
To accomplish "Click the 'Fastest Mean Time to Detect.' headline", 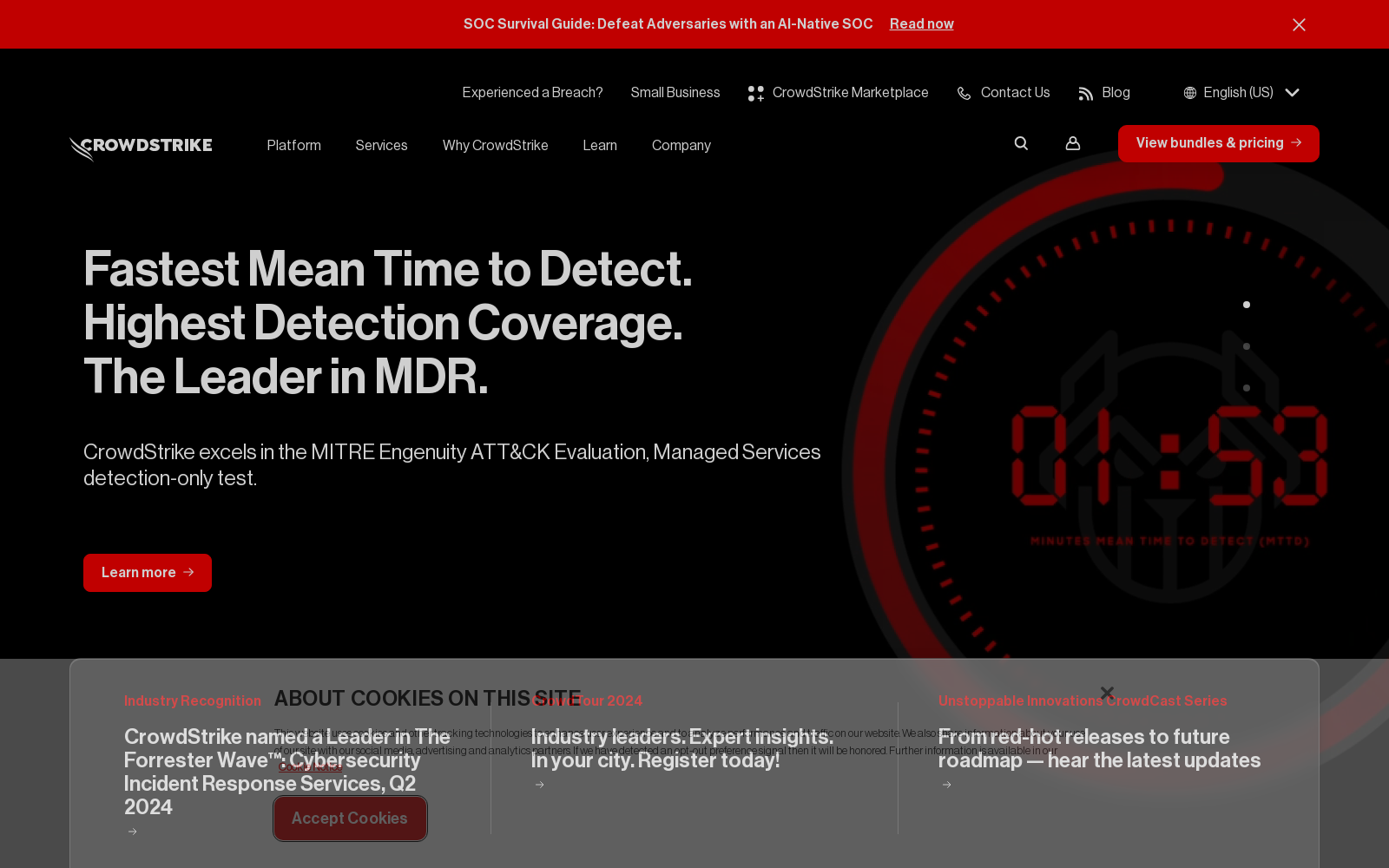I will [388, 269].
